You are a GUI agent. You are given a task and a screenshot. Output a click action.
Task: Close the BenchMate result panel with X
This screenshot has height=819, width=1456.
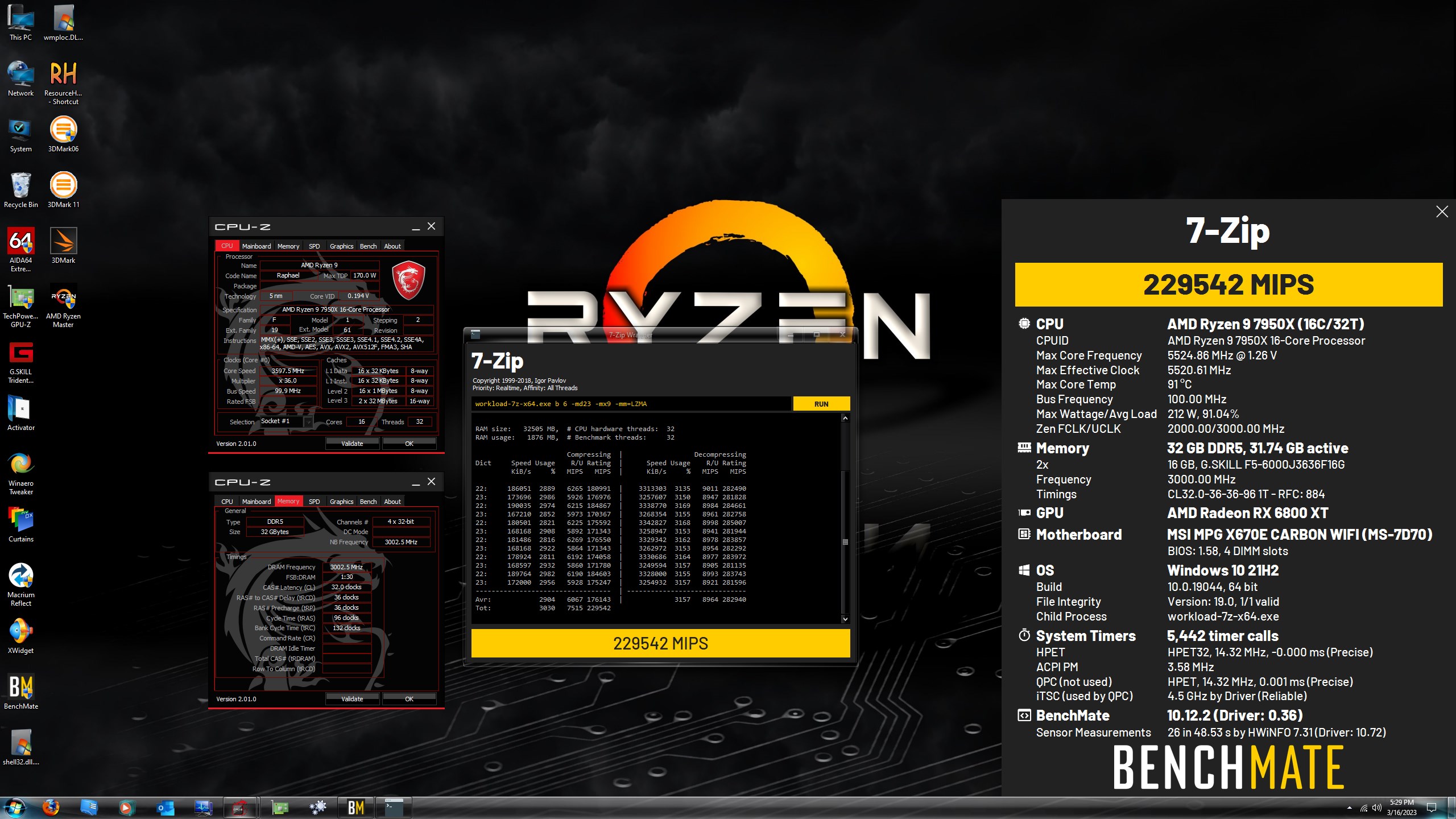pos(1442,212)
